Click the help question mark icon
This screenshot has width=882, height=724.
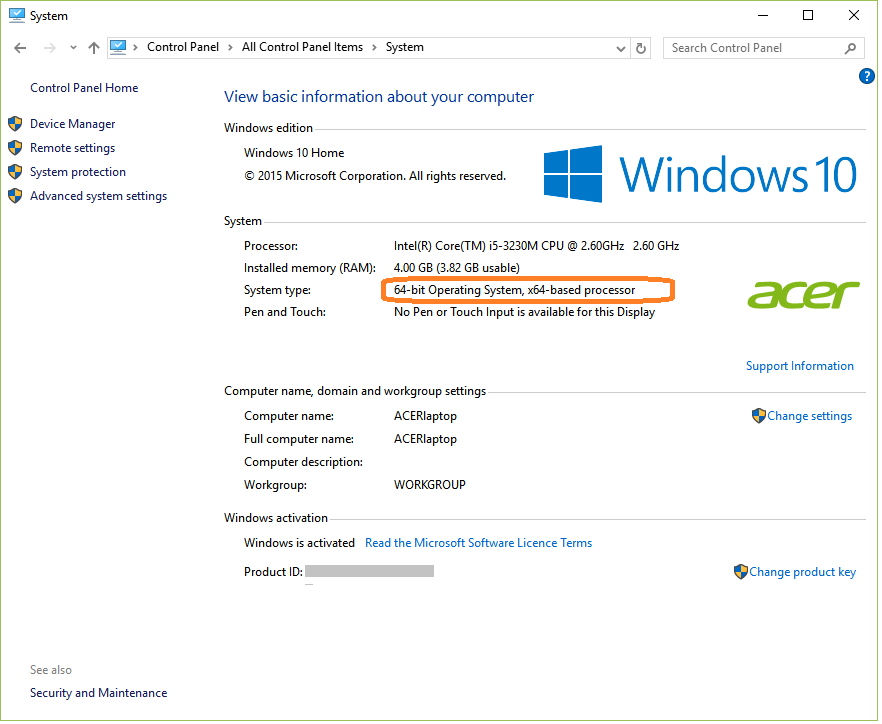867,76
